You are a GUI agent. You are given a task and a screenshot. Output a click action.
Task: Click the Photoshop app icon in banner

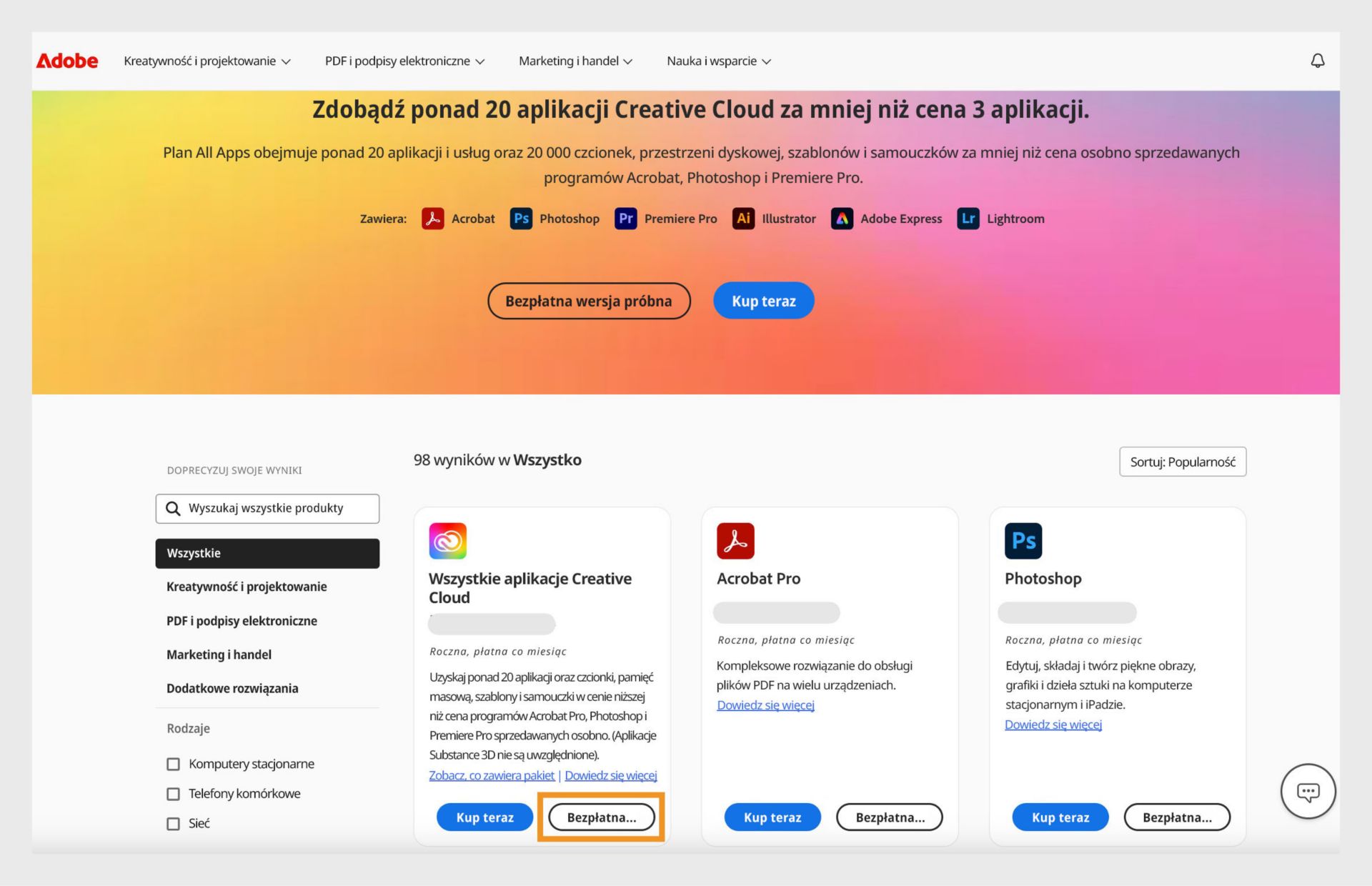520,218
